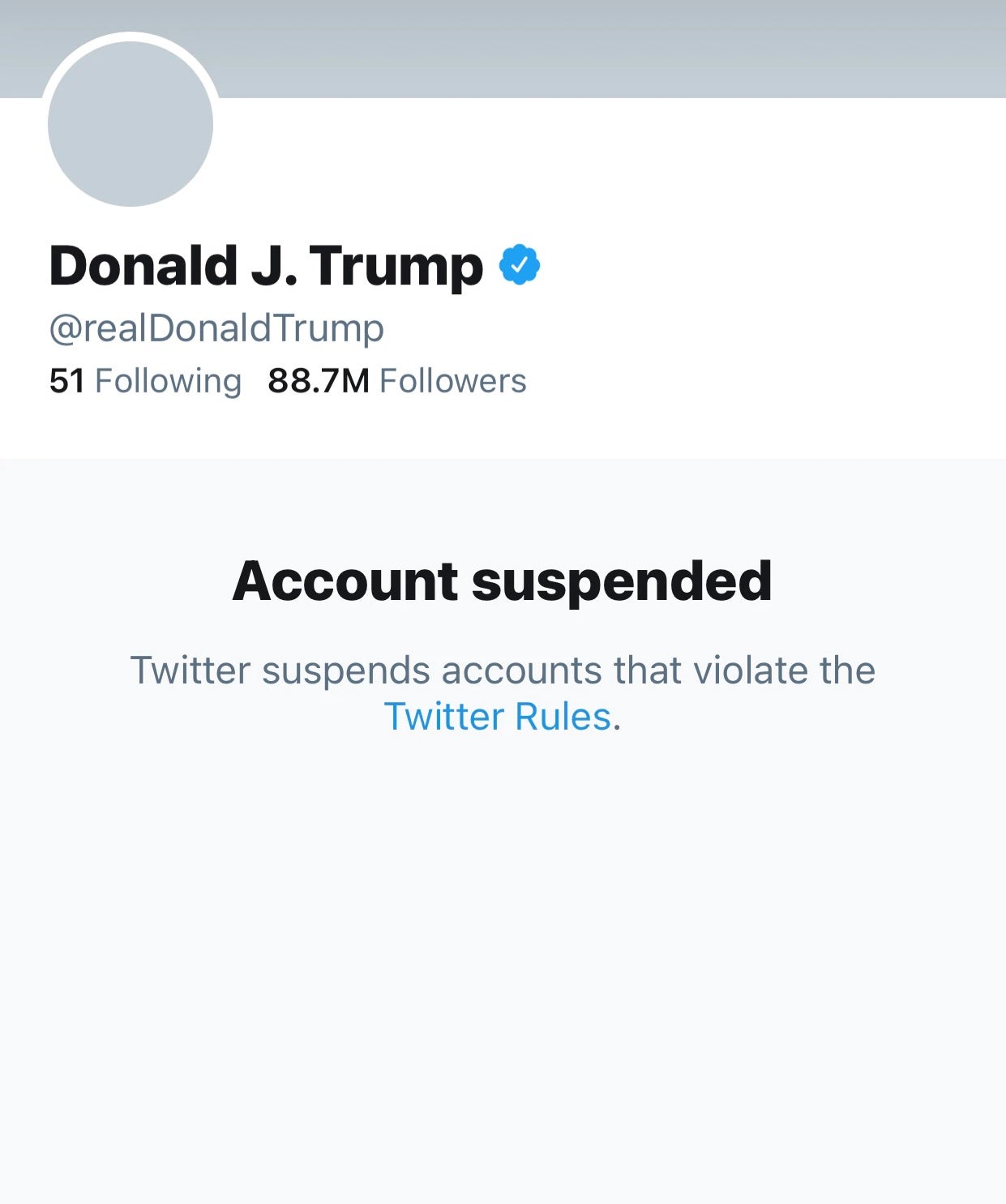Click the Followers count number

coord(316,380)
